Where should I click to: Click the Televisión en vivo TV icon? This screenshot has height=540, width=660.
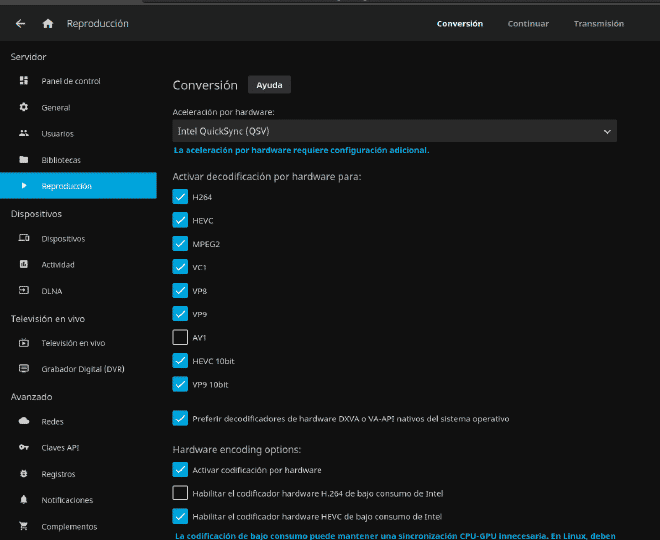coord(24,343)
